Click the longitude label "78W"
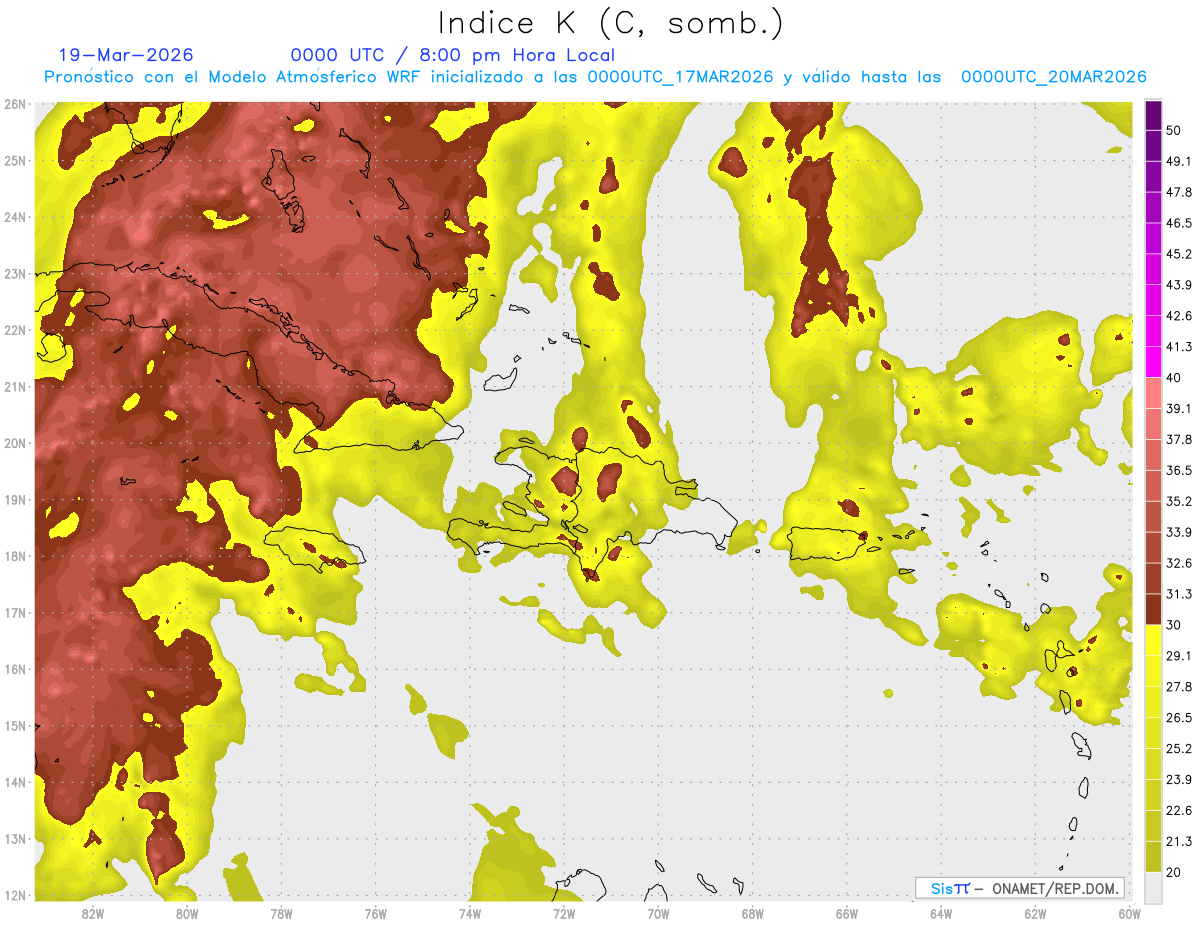1200x927 pixels. [x=281, y=913]
